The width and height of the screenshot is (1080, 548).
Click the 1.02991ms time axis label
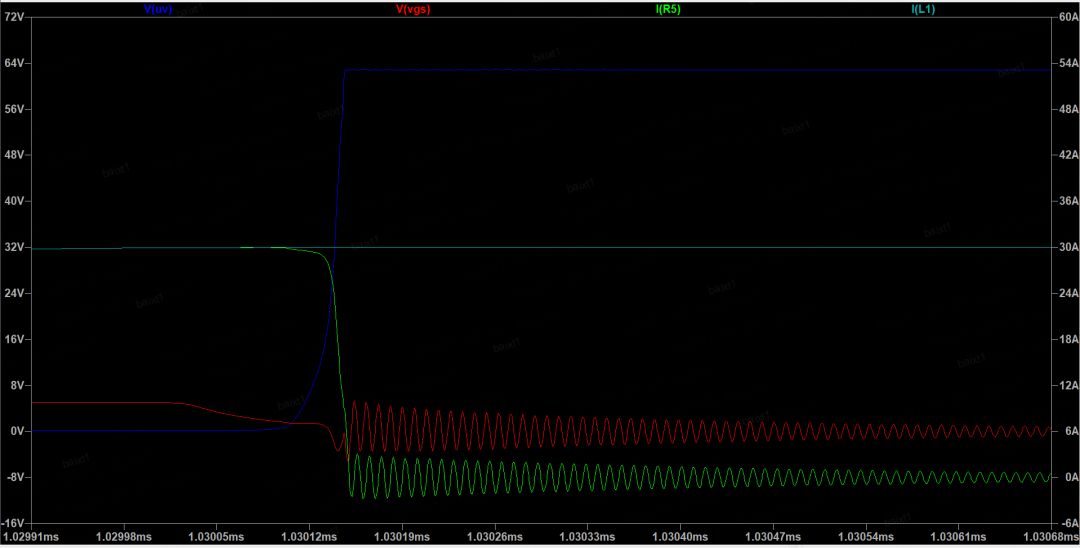coord(30,536)
